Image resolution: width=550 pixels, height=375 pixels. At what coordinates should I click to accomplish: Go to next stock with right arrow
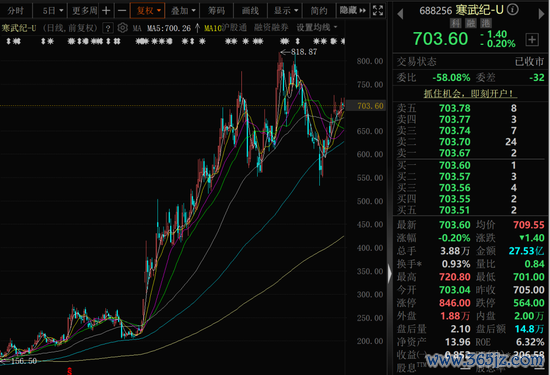point(541,14)
